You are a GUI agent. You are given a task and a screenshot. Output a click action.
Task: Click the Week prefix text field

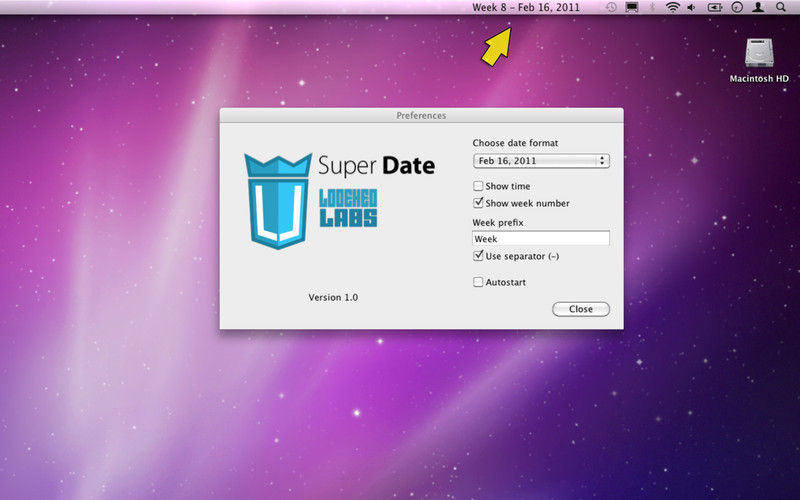pyautogui.click(x=541, y=238)
